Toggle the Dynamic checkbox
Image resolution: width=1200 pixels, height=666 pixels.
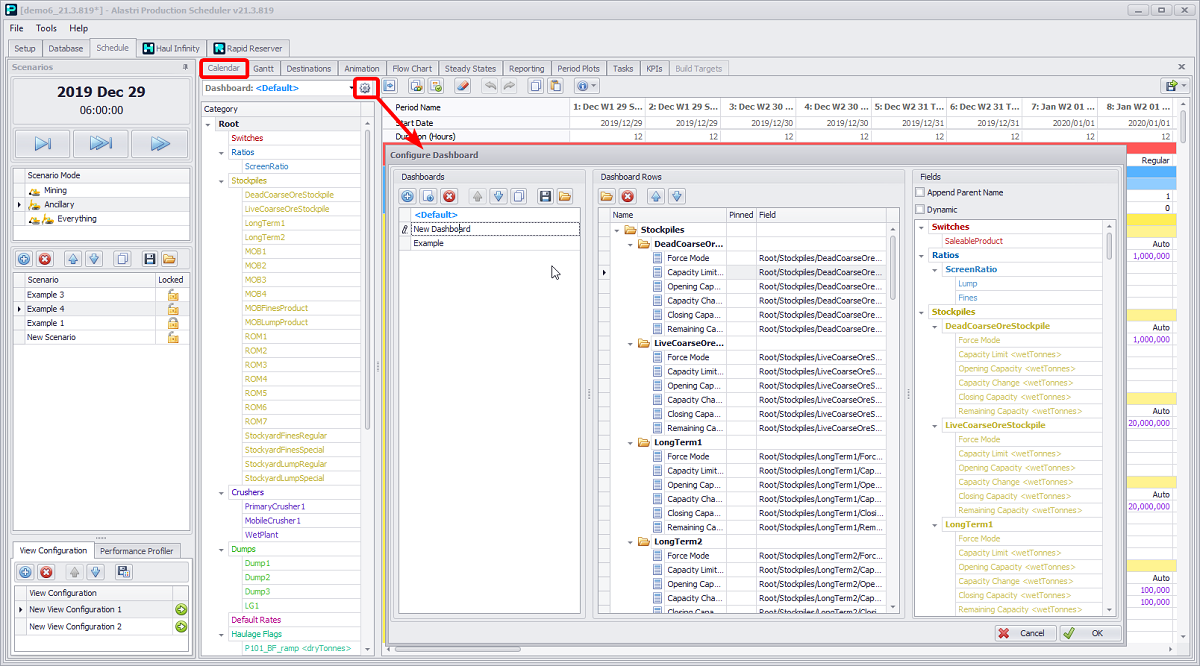[921, 210]
